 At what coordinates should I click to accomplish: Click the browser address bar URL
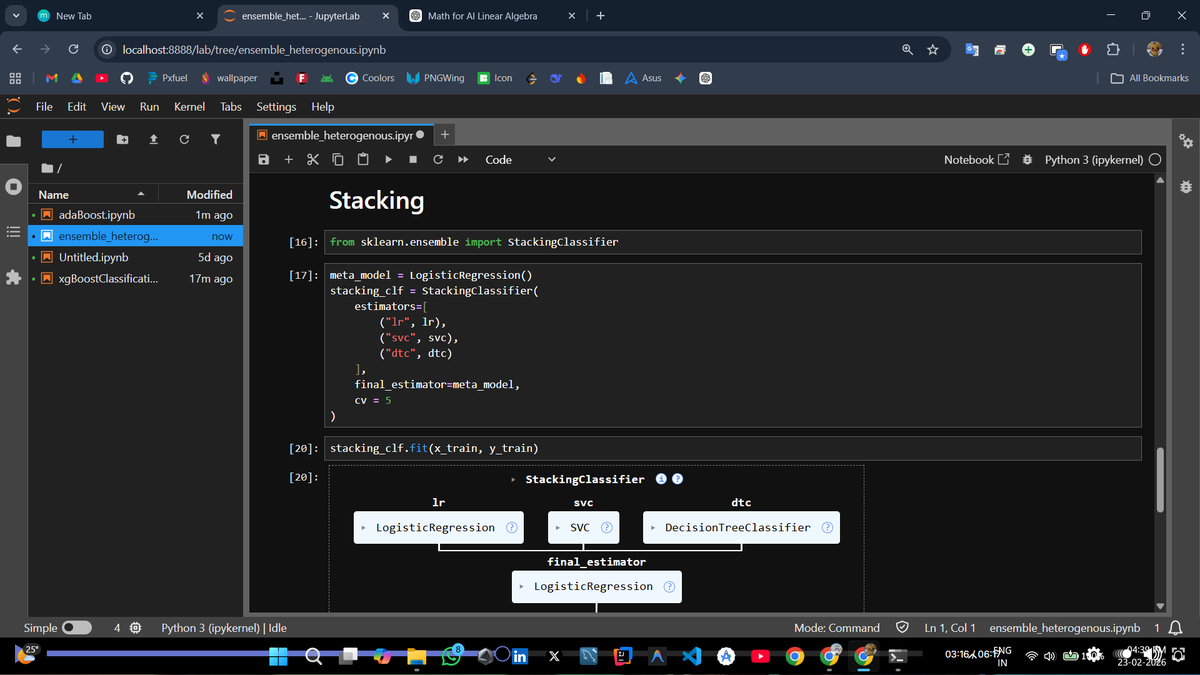coord(254,49)
